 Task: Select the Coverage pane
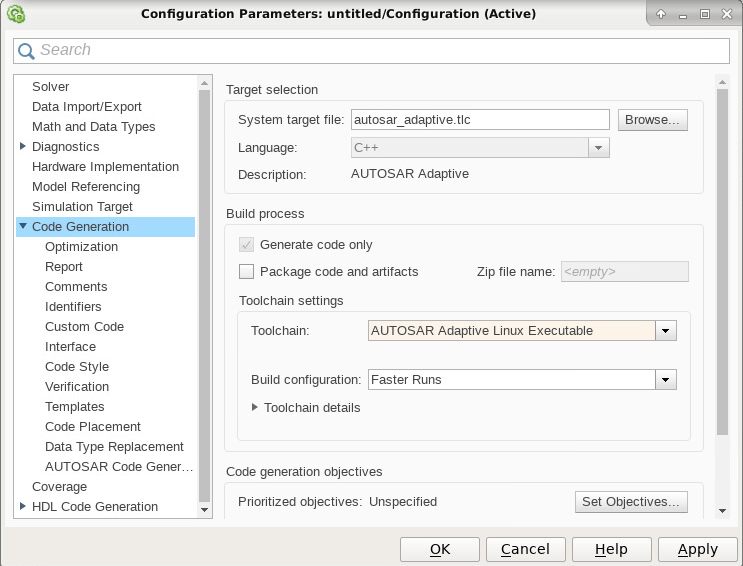[x=59, y=487]
